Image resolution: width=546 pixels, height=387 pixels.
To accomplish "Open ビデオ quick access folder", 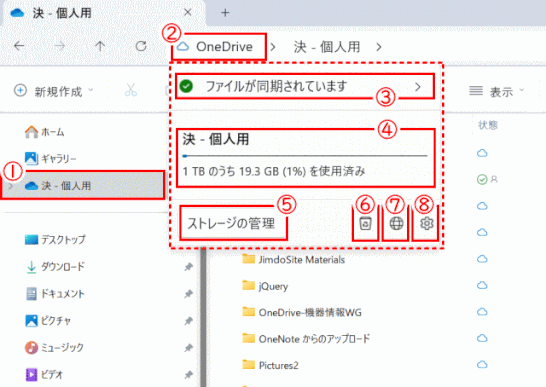I will (44, 374).
